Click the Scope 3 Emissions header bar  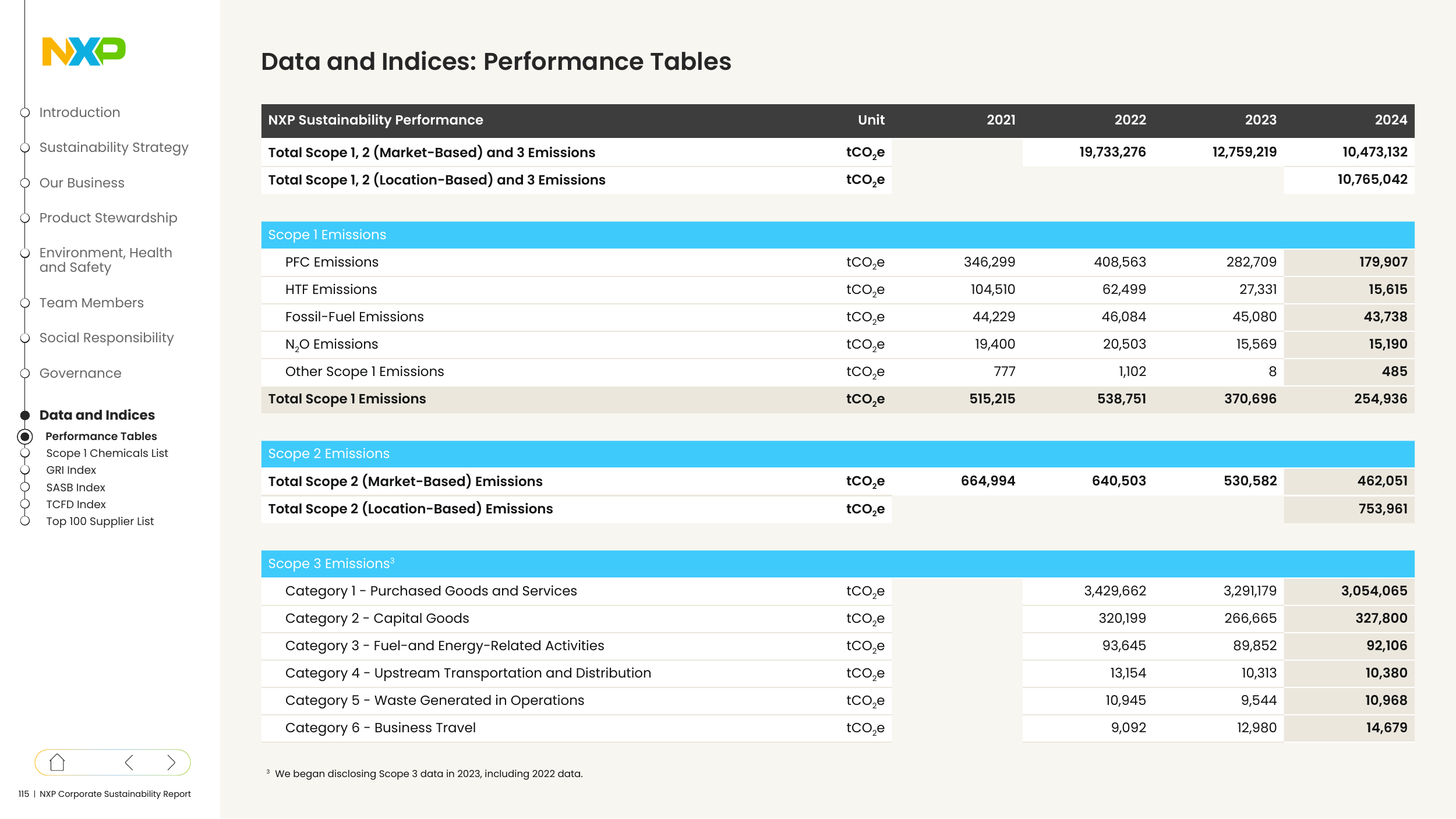[x=837, y=563]
